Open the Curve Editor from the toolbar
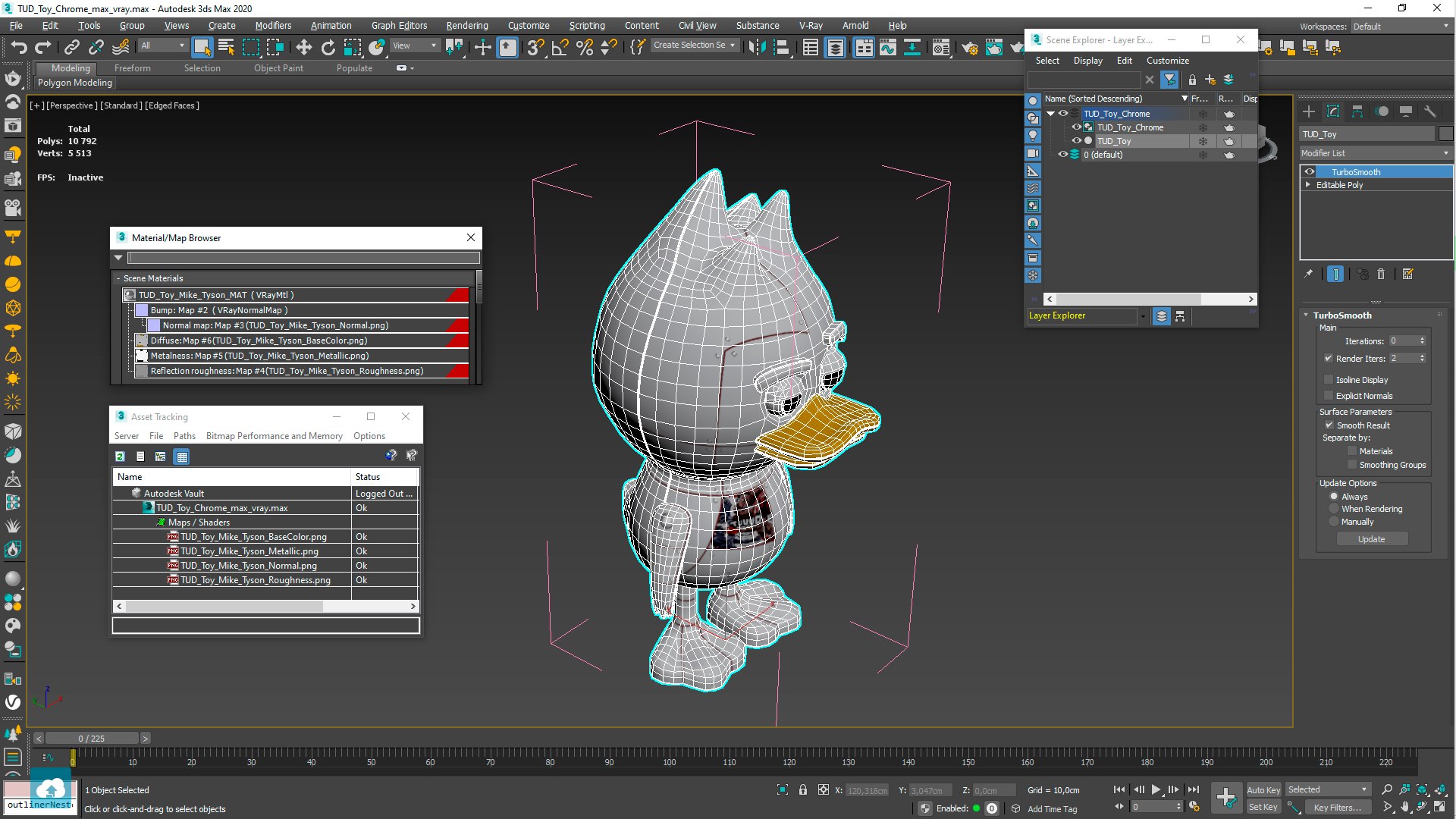Image resolution: width=1456 pixels, height=819 pixels. [888, 48]
